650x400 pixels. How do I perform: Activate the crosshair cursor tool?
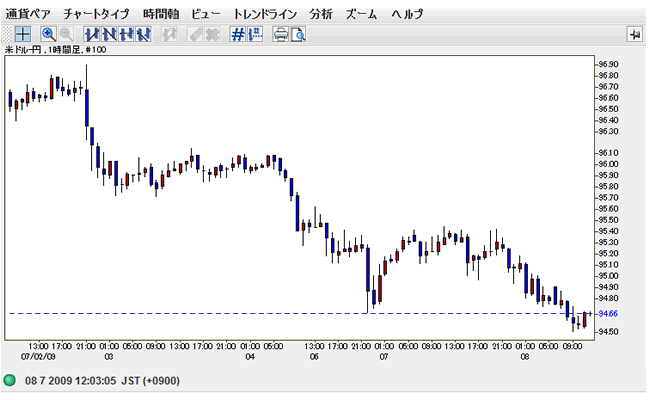[22, 34]
